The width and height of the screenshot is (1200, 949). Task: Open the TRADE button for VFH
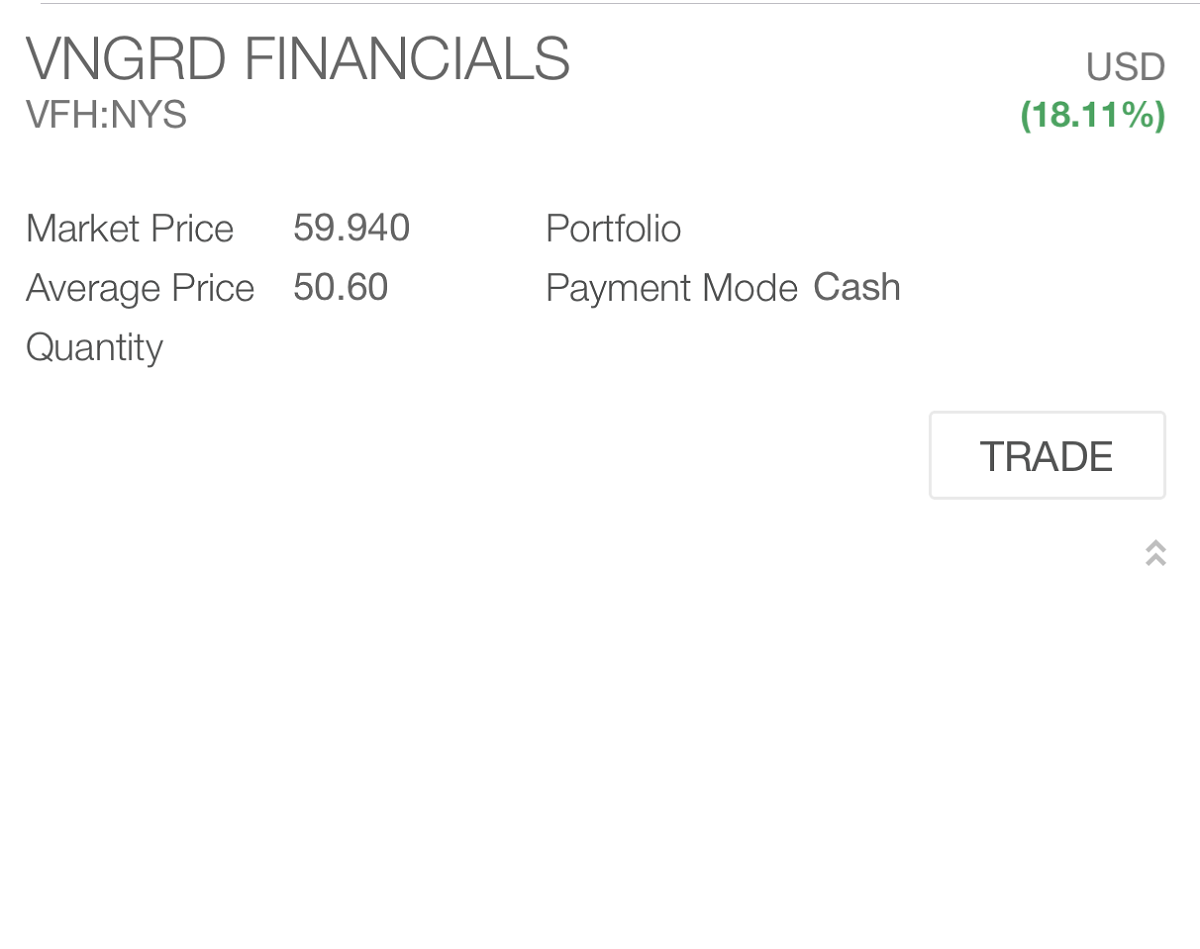1047,455
